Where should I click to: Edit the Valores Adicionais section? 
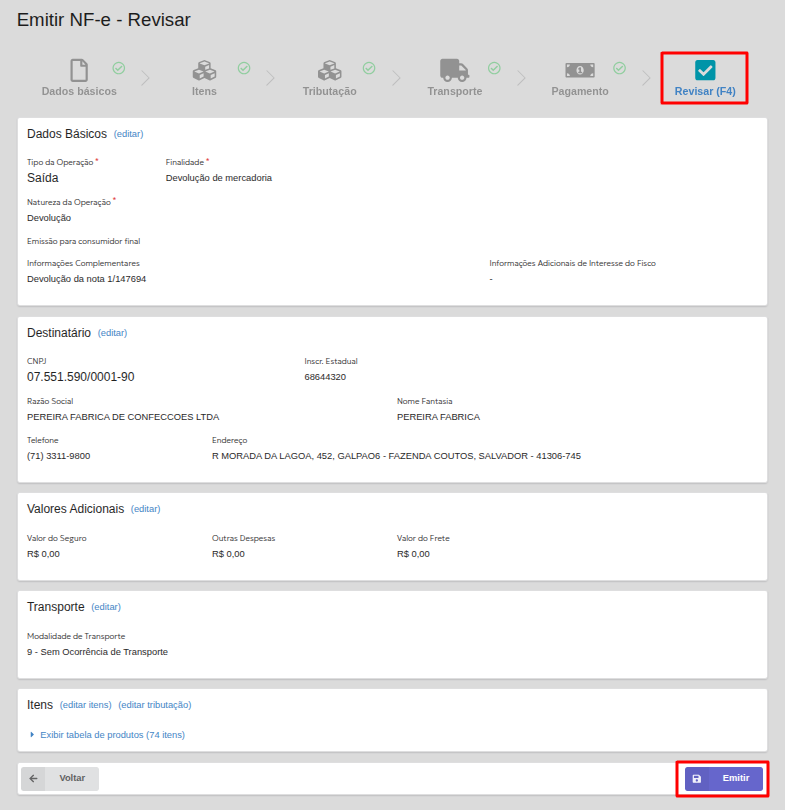pos(145,509)
